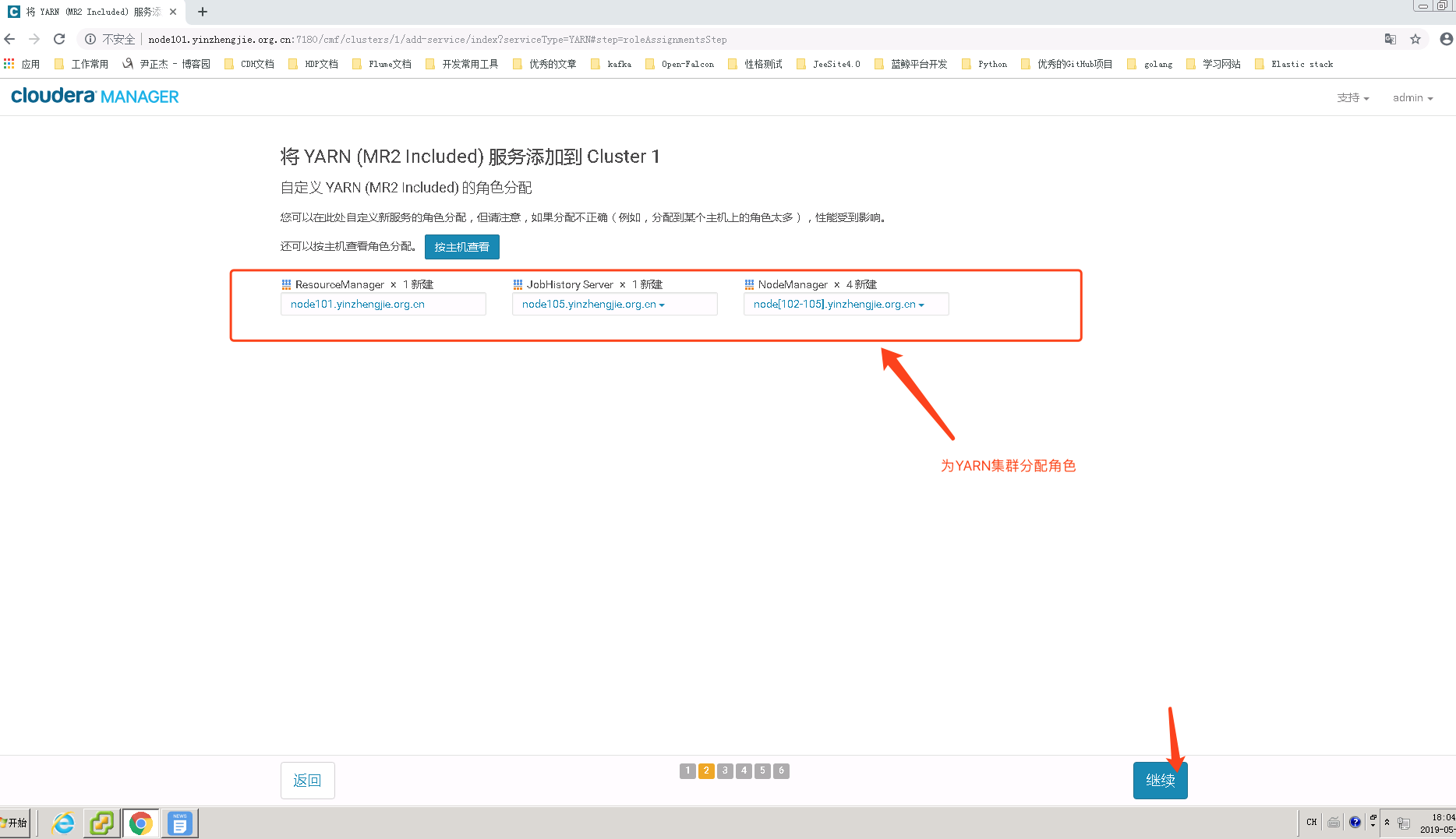Jump to wizard step 3

(725, 770)
